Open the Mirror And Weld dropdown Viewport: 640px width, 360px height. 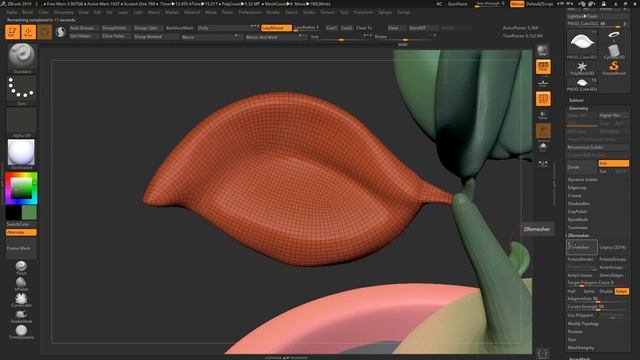pyautogui.click(x=276, y=37)
